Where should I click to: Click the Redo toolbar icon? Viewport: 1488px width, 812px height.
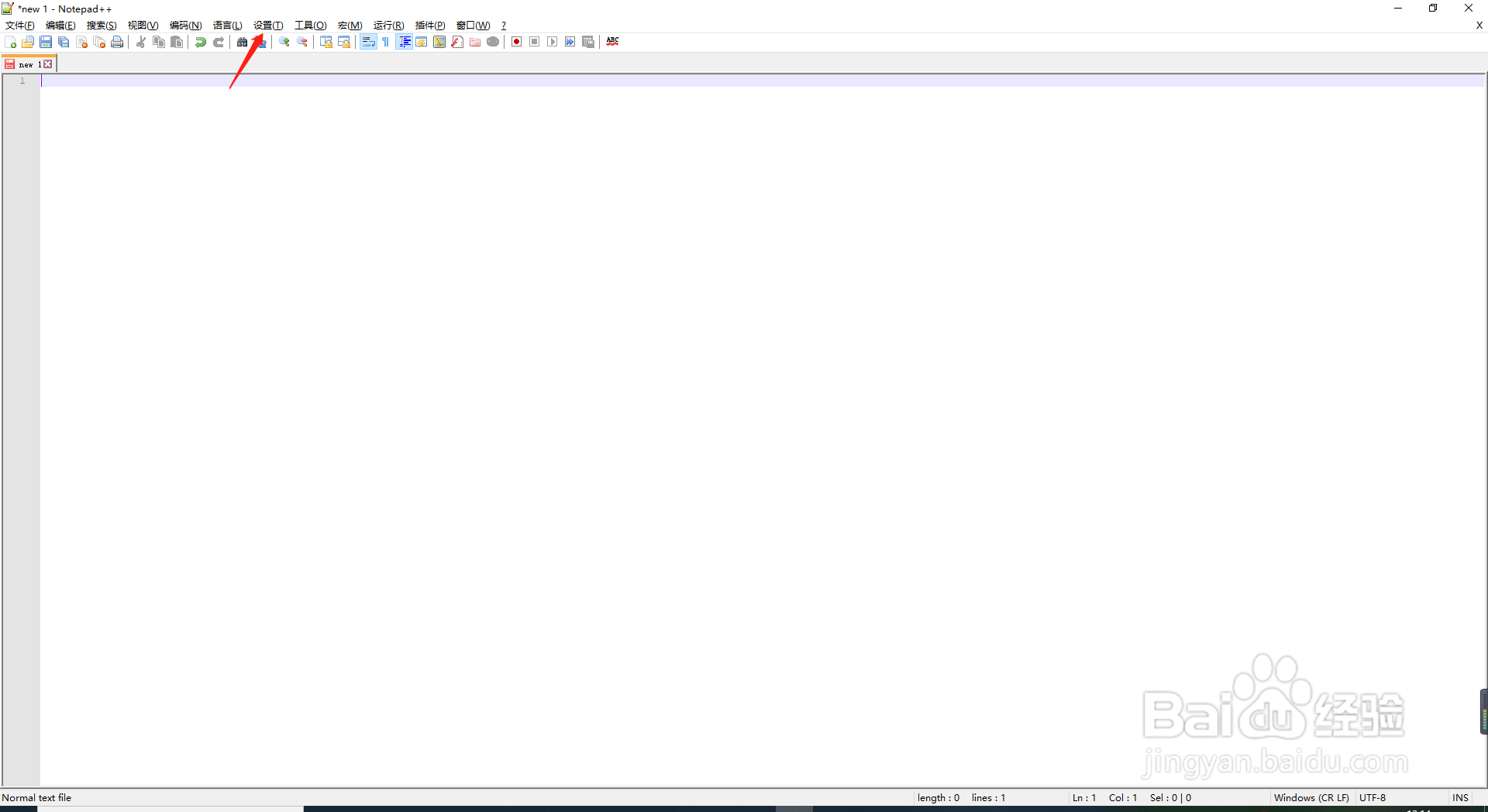pos(219,42)
